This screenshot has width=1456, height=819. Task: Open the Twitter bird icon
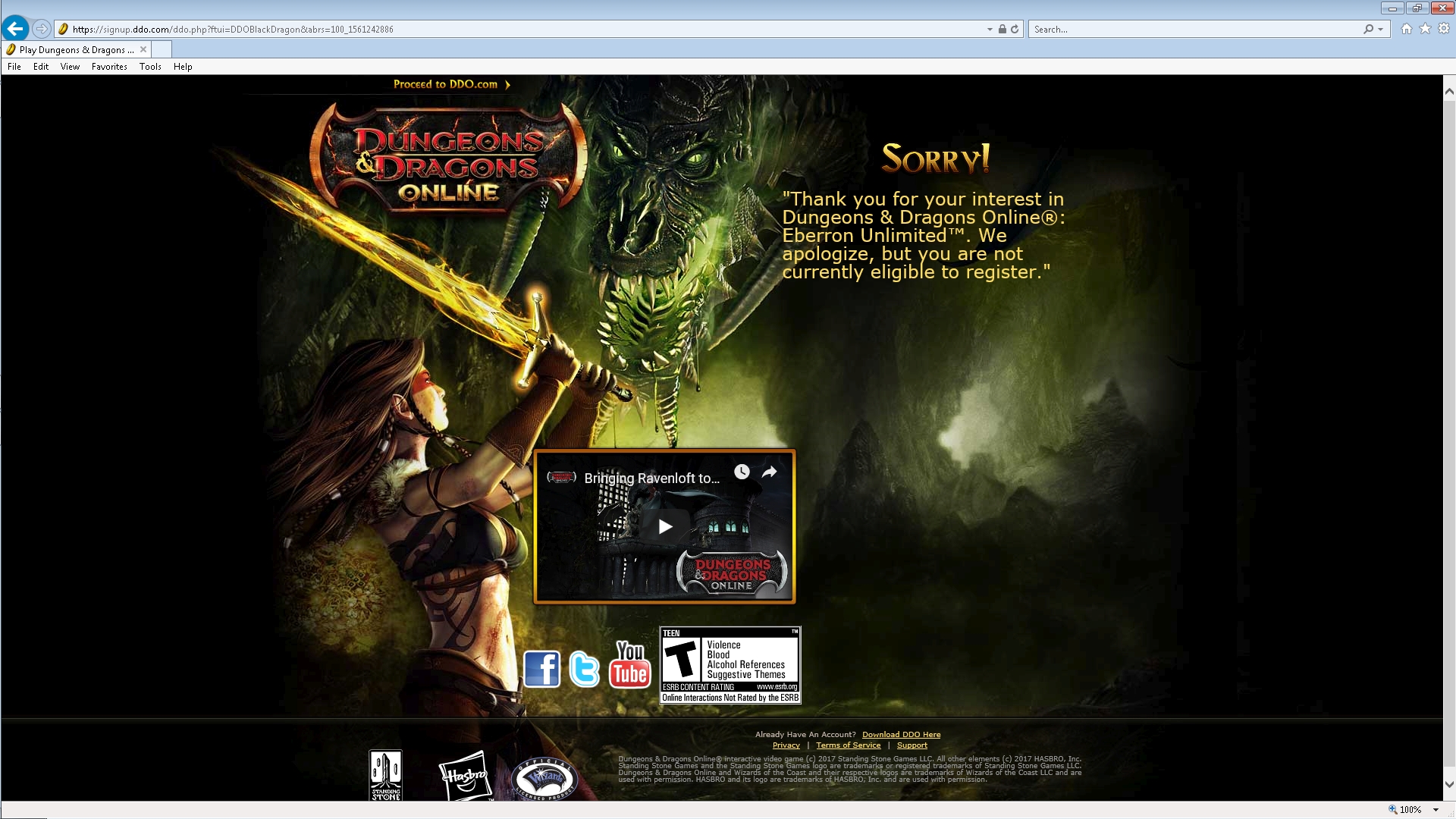pos(584,669)
